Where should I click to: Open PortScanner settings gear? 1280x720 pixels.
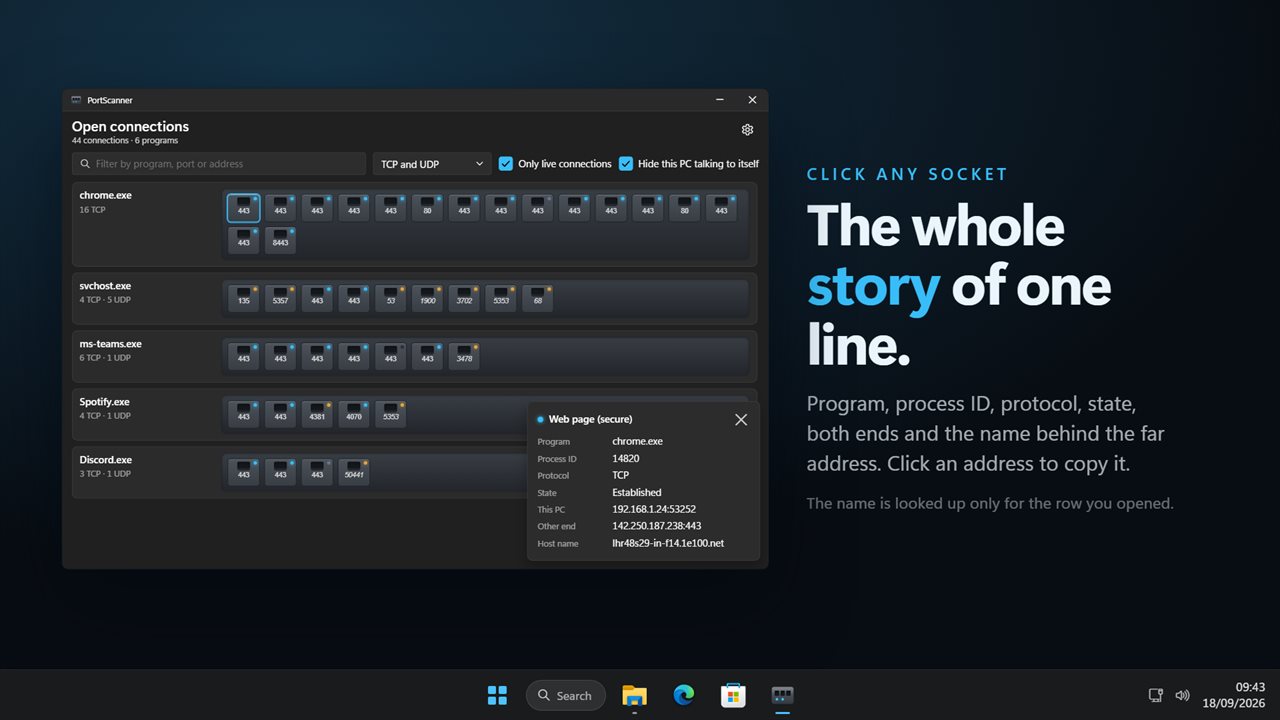[x=747, y=130]
